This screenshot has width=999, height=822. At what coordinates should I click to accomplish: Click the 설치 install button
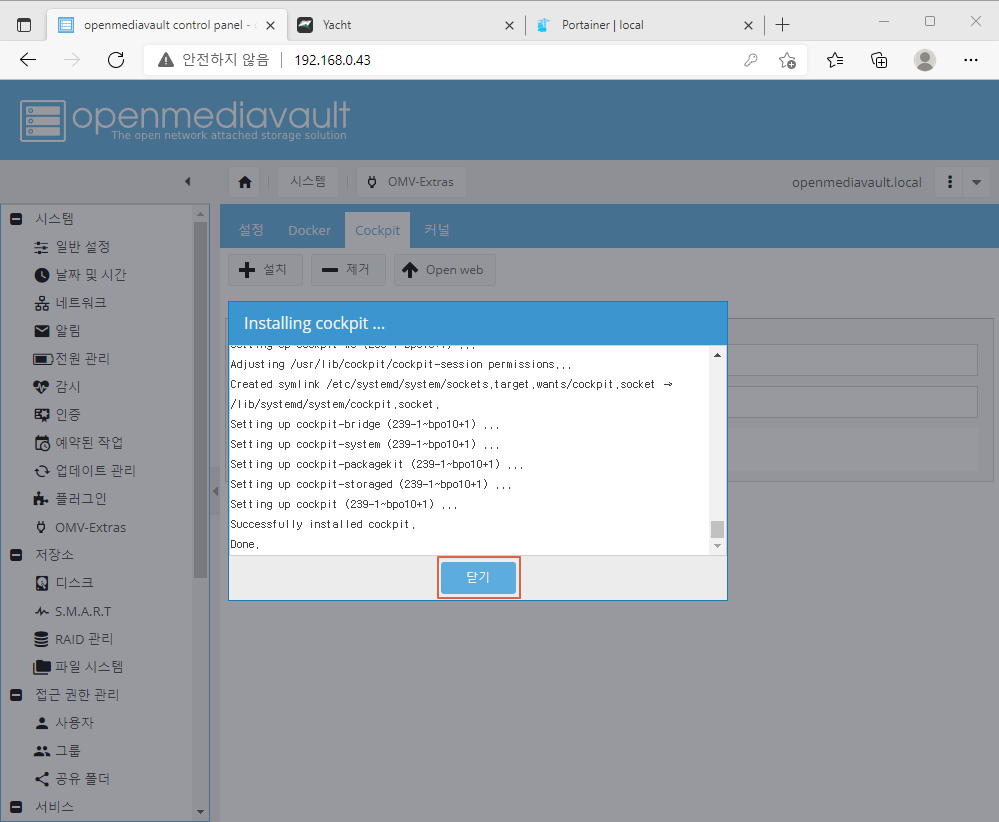(x=265, y=270)
